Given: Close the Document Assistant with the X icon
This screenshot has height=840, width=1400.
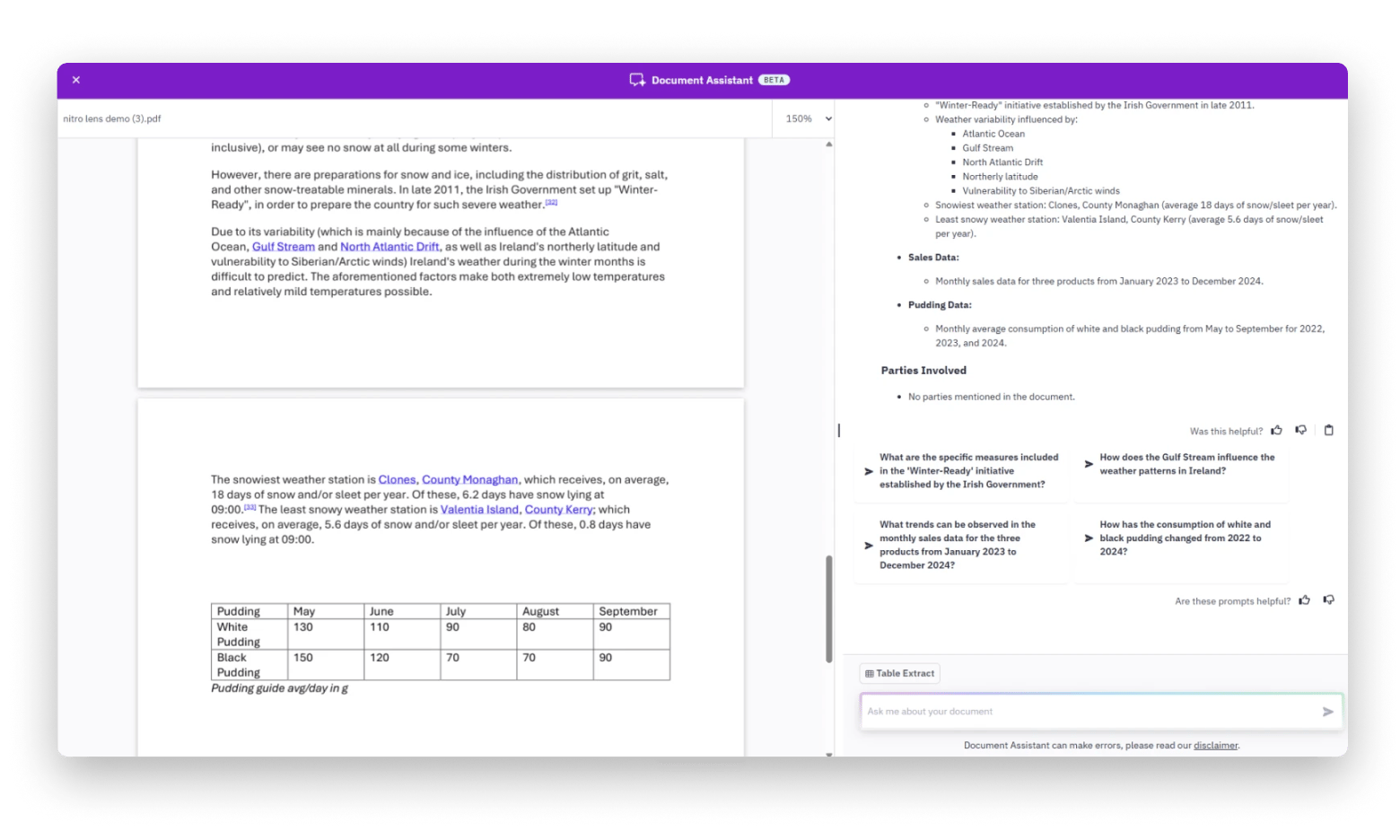Looking at the screenshot, I should pyautogui.click(x=76, y=80).
